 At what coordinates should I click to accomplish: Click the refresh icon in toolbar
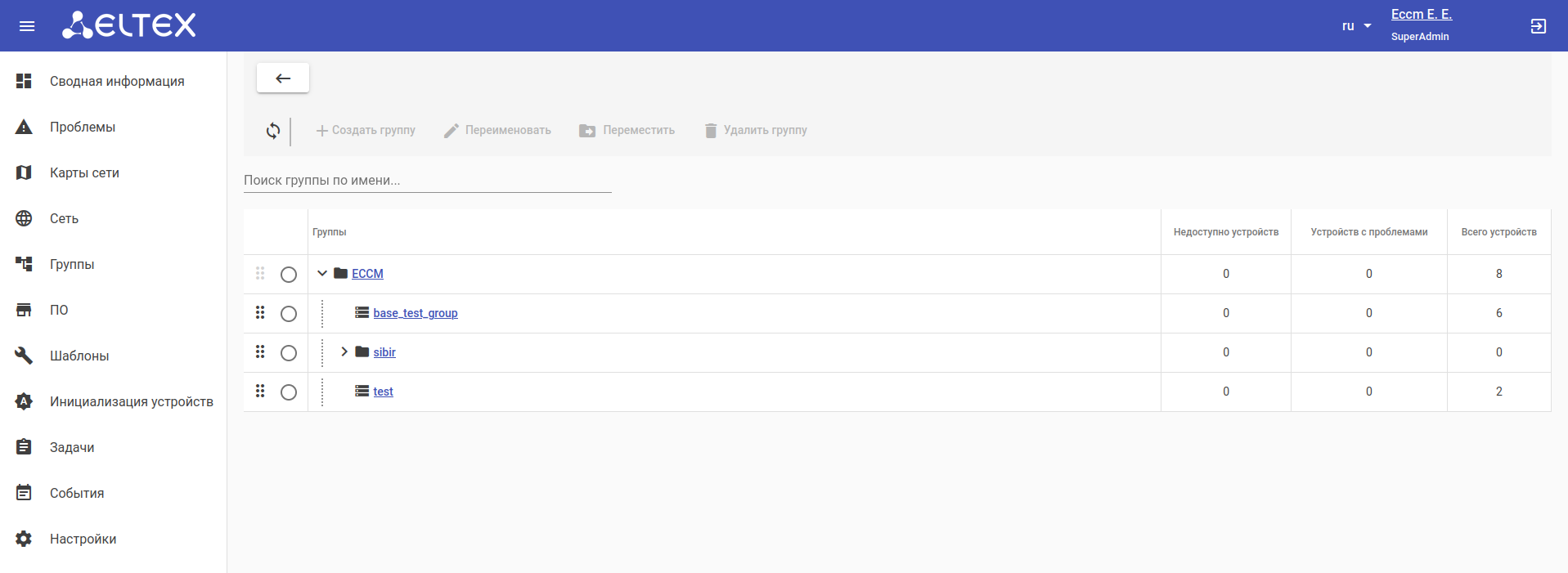273,131
